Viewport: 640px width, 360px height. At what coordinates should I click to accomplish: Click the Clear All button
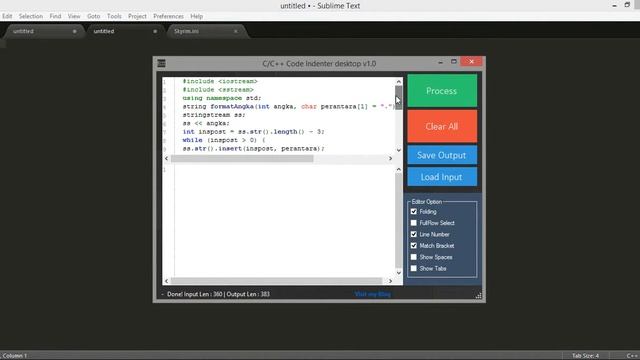(x=442, y=126)
